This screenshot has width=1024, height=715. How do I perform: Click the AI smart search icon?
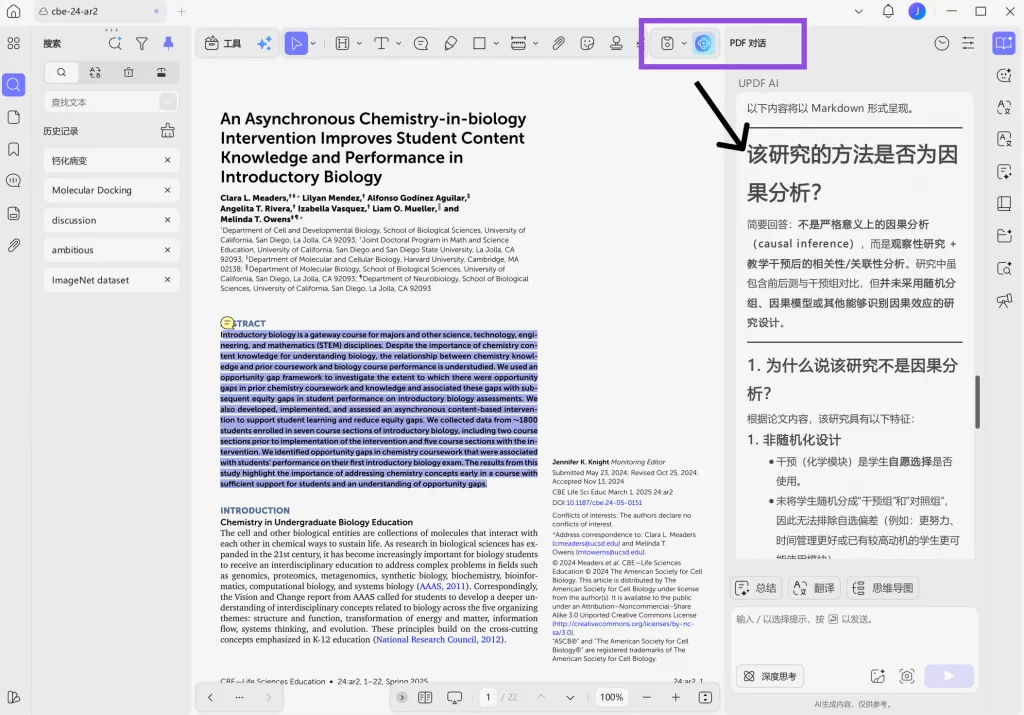pos(115,44)
